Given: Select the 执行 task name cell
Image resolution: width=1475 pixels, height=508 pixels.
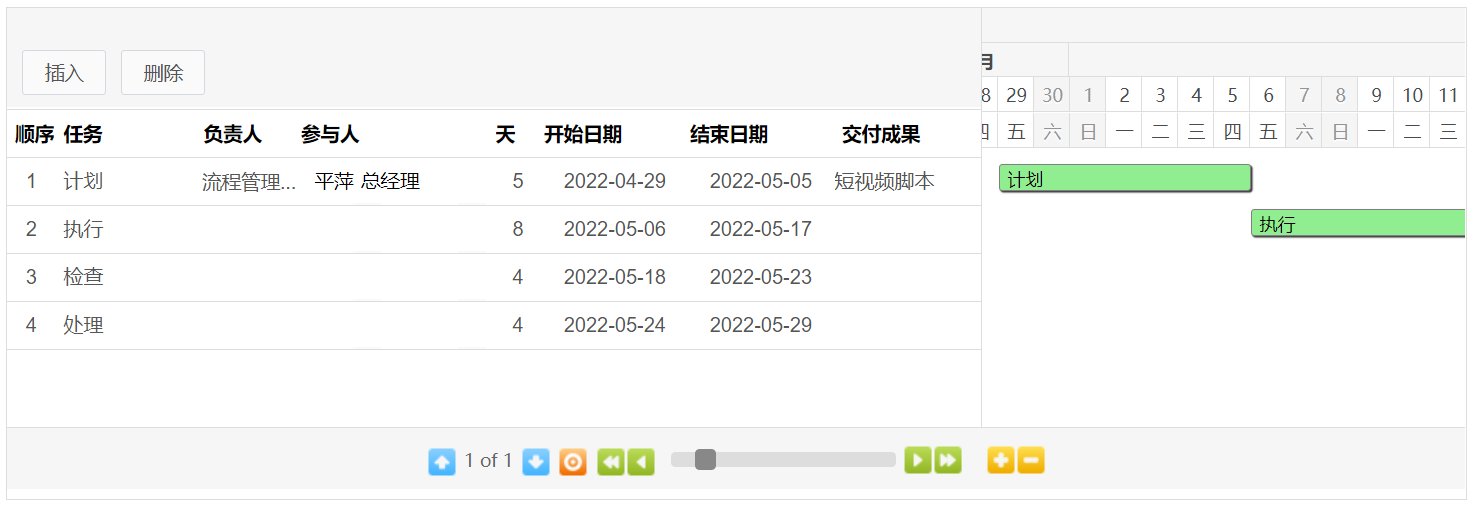Looking at the screenshot, I should pyautogui.click(x=83, y=229).
